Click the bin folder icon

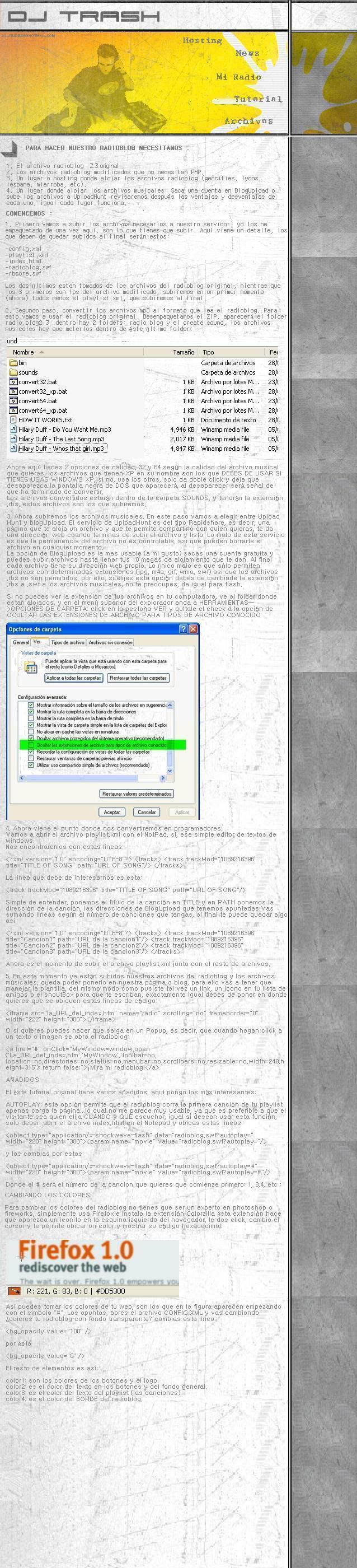click(x=13, y=362)
